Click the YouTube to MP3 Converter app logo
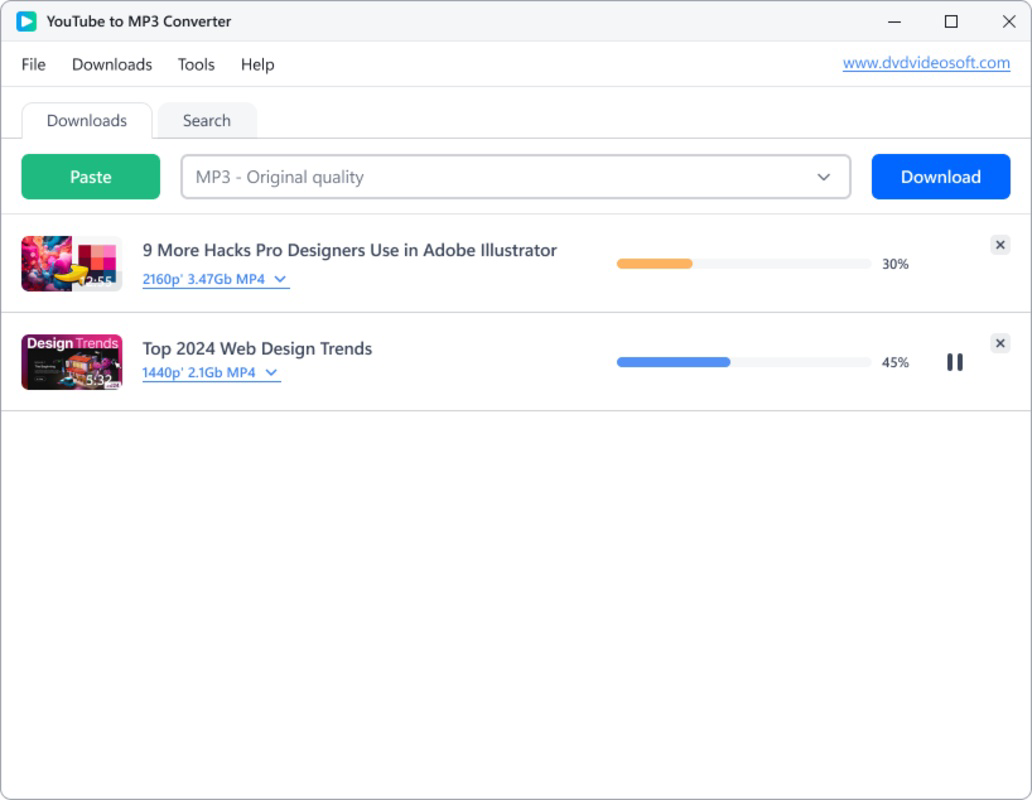The image size is (1032, 800). pos(26,22)
